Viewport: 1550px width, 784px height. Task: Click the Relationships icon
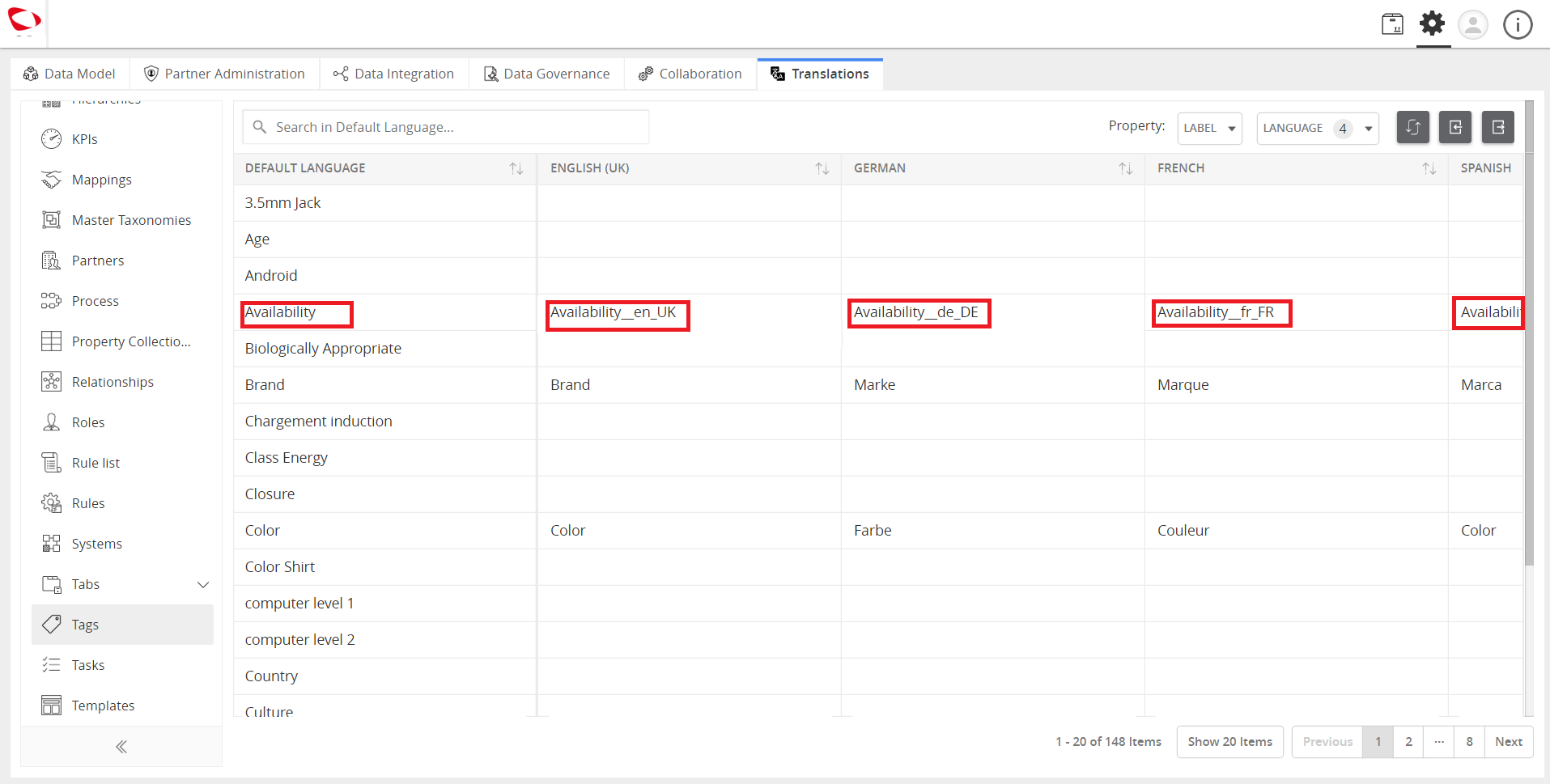pos(51,382)
